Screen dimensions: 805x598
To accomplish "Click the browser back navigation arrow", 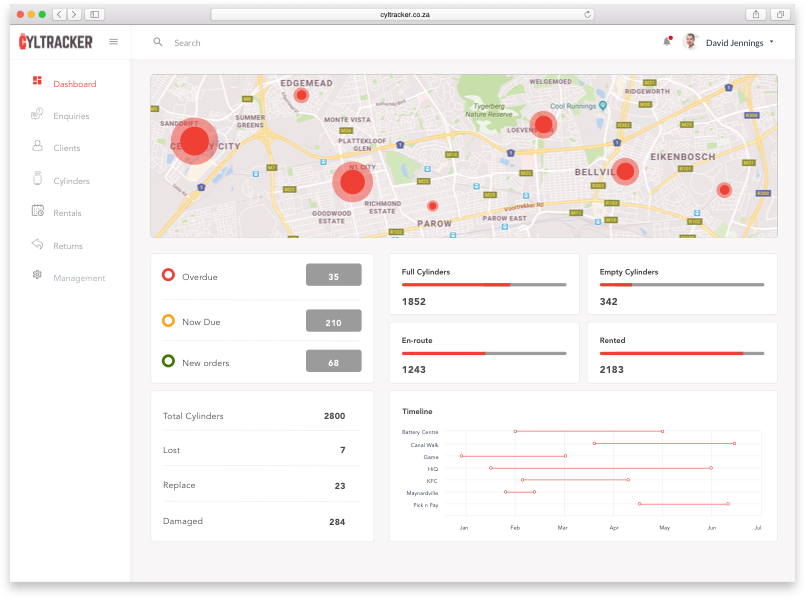I will pyautogui.click(x=58, y=14).
